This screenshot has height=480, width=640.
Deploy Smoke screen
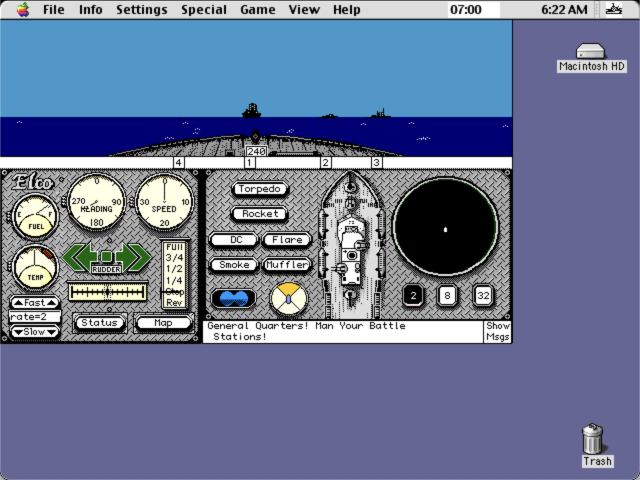[234, 265]
